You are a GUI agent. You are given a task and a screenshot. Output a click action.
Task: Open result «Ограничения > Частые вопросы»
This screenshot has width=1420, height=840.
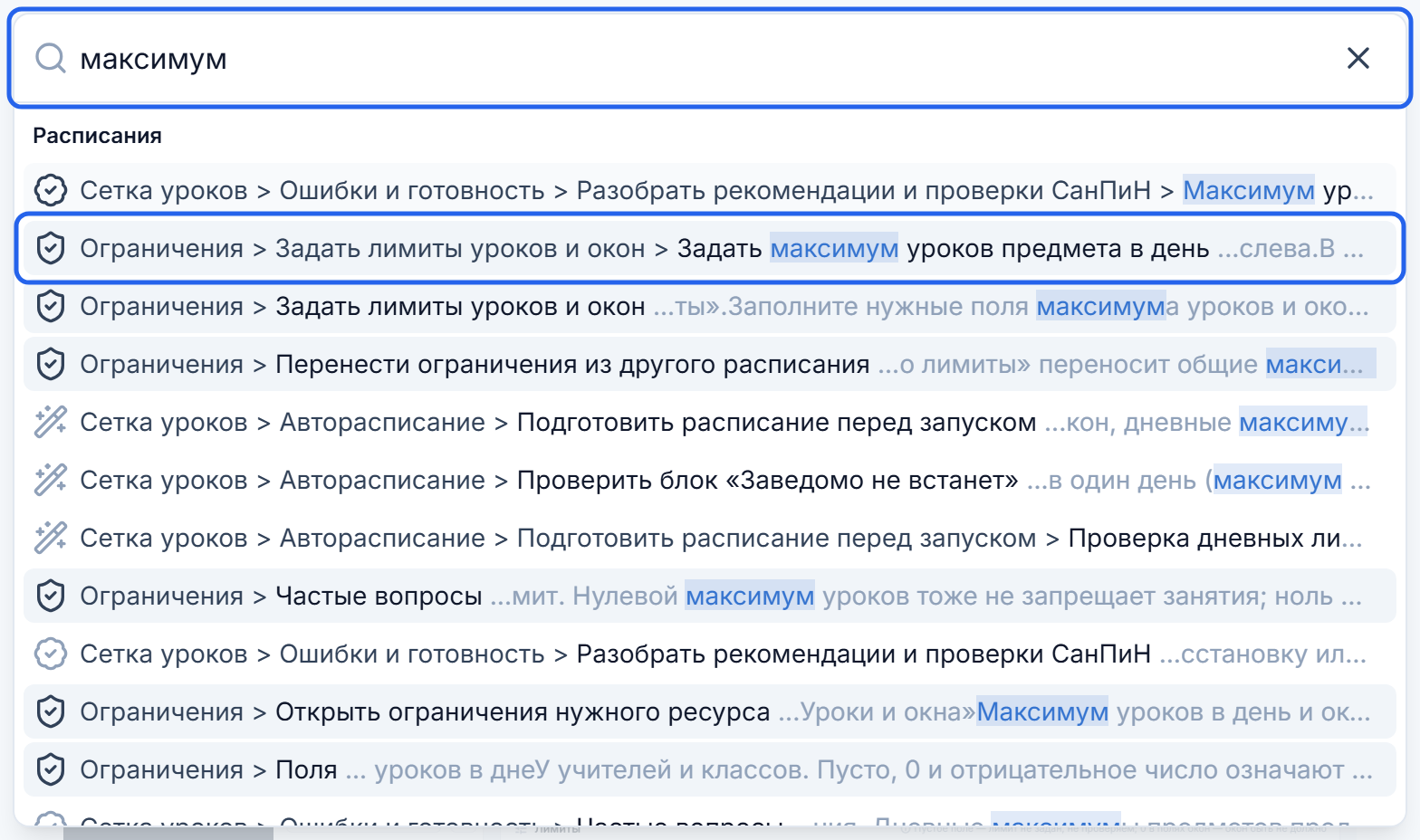point(710,596)
